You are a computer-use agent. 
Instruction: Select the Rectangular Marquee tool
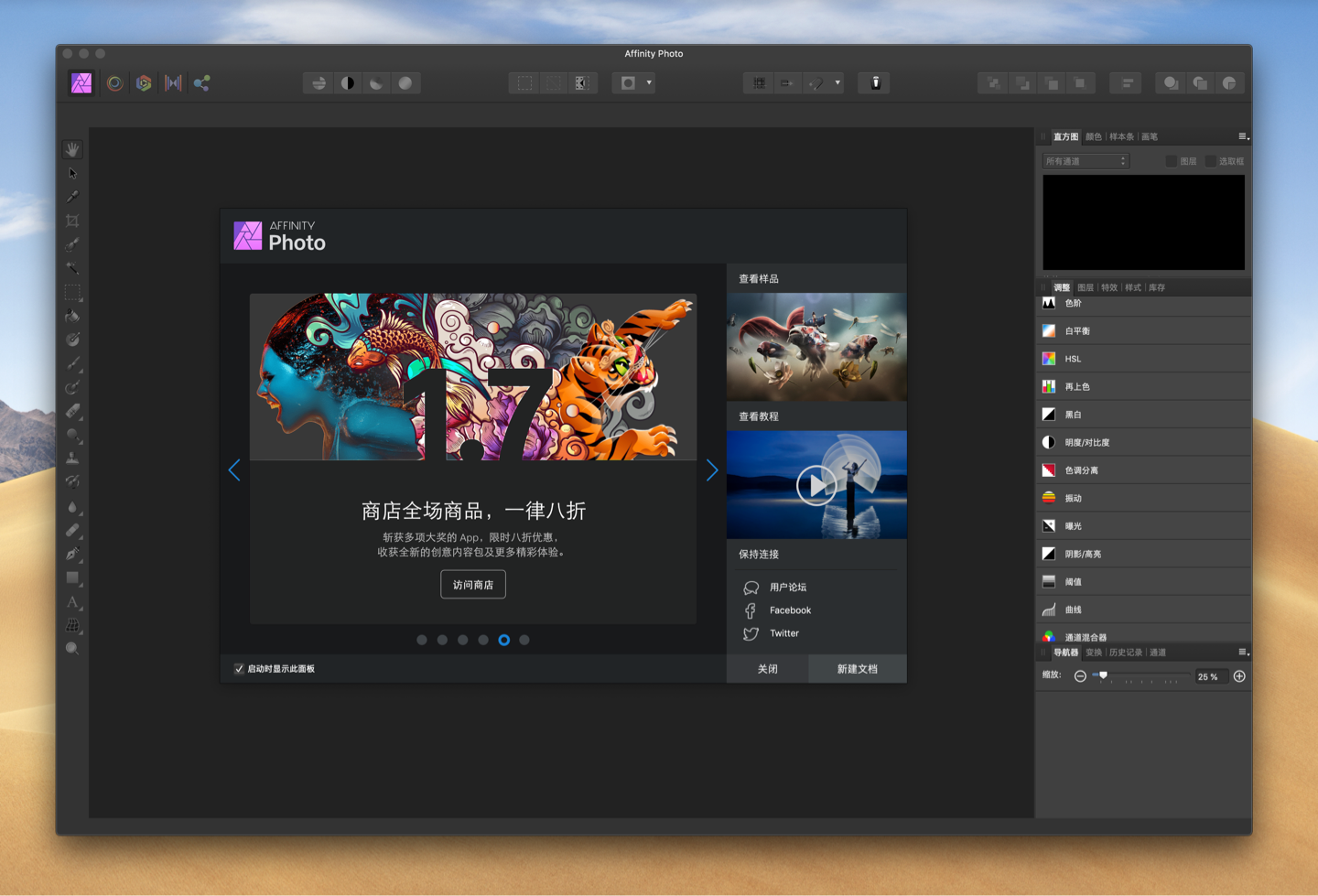click(x=72, y=292)
